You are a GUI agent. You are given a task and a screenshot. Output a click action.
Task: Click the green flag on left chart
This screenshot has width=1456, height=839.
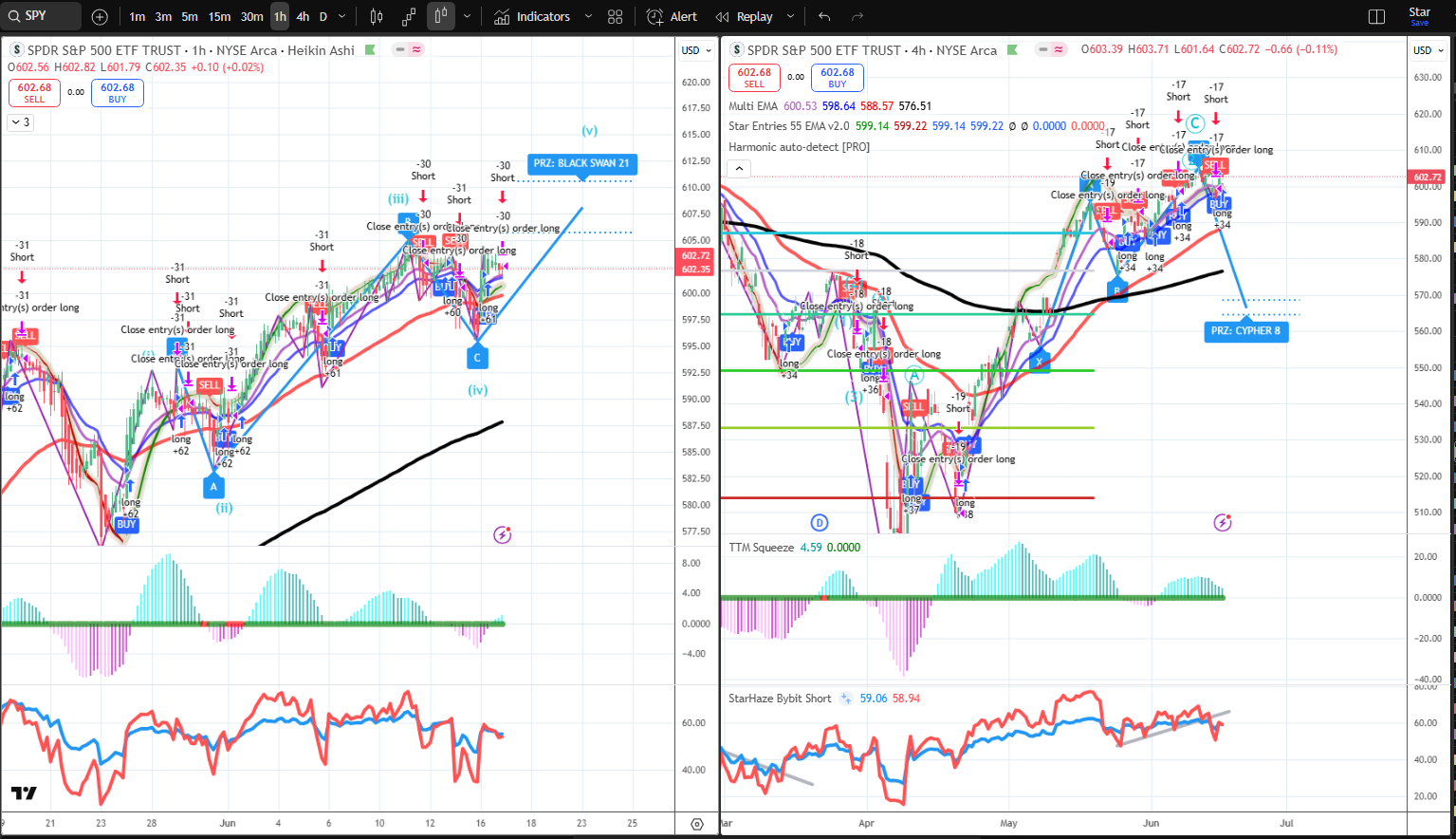(370, 50)
